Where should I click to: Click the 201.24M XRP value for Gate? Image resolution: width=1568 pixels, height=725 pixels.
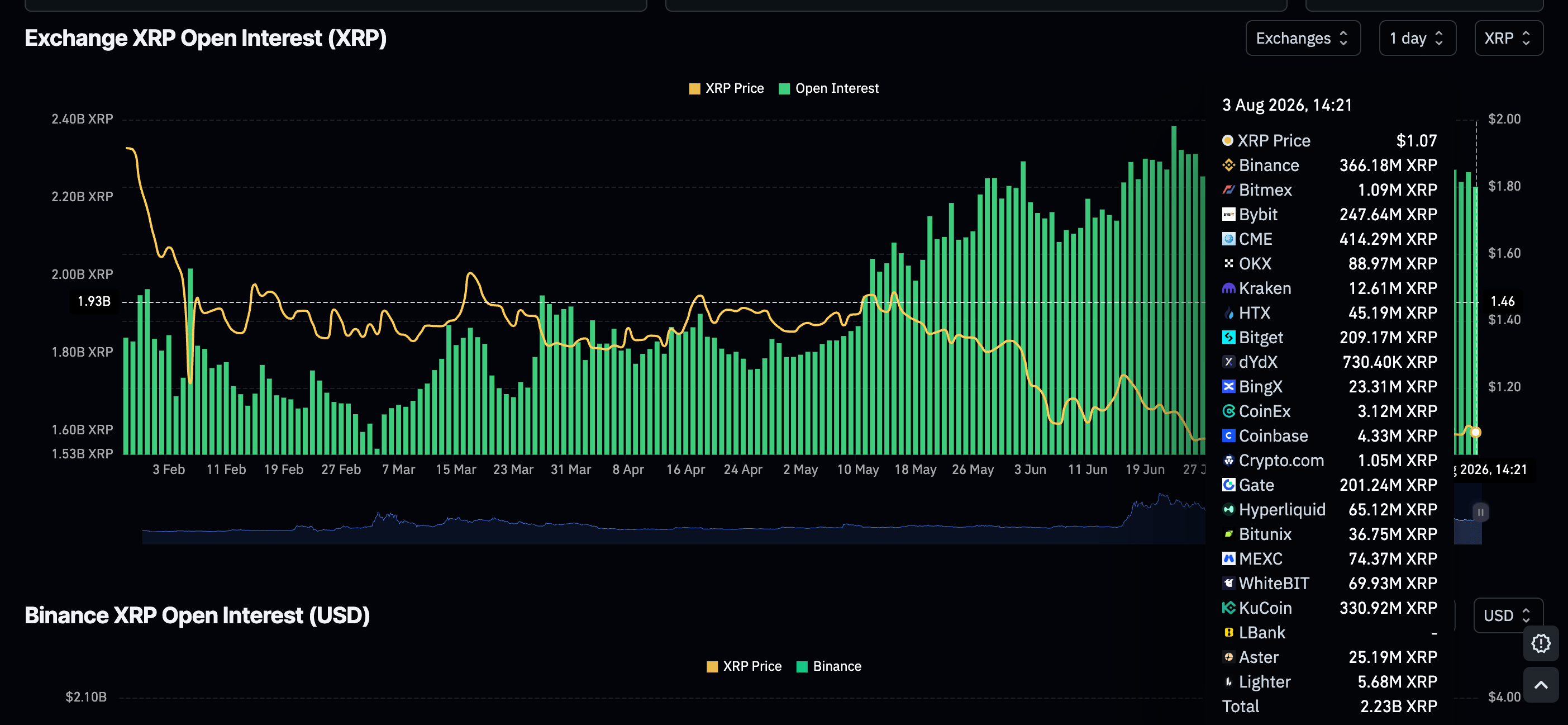[x=1388, y=485]
